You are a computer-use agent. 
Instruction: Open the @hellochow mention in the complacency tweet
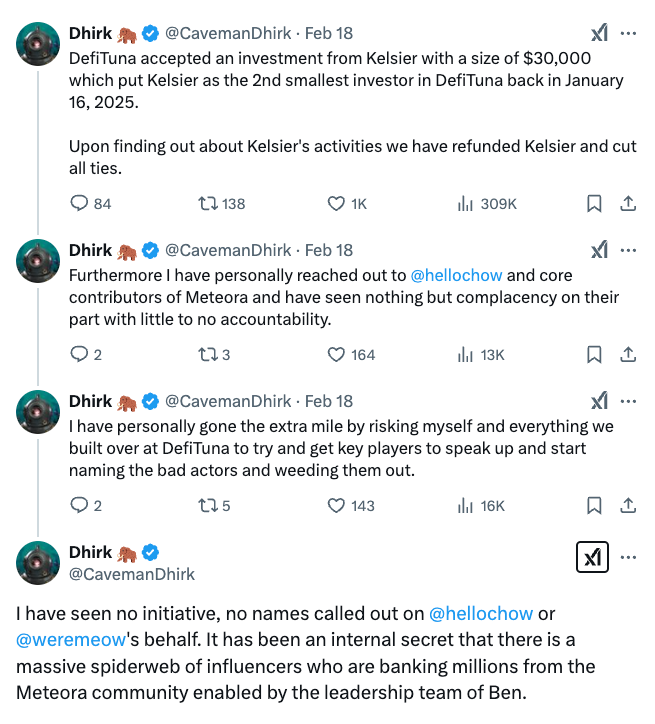[456, 274]
